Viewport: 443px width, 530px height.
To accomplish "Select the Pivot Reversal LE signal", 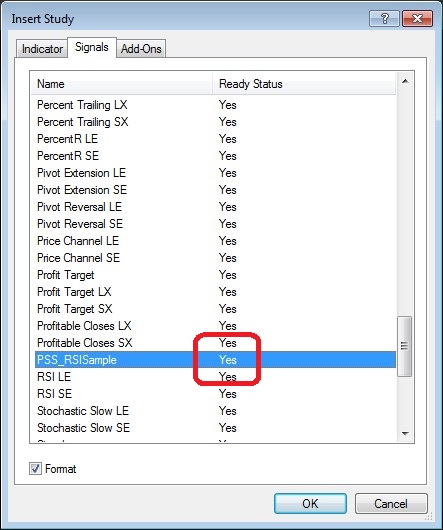I will pyautogui.click(x=215, y=207).
